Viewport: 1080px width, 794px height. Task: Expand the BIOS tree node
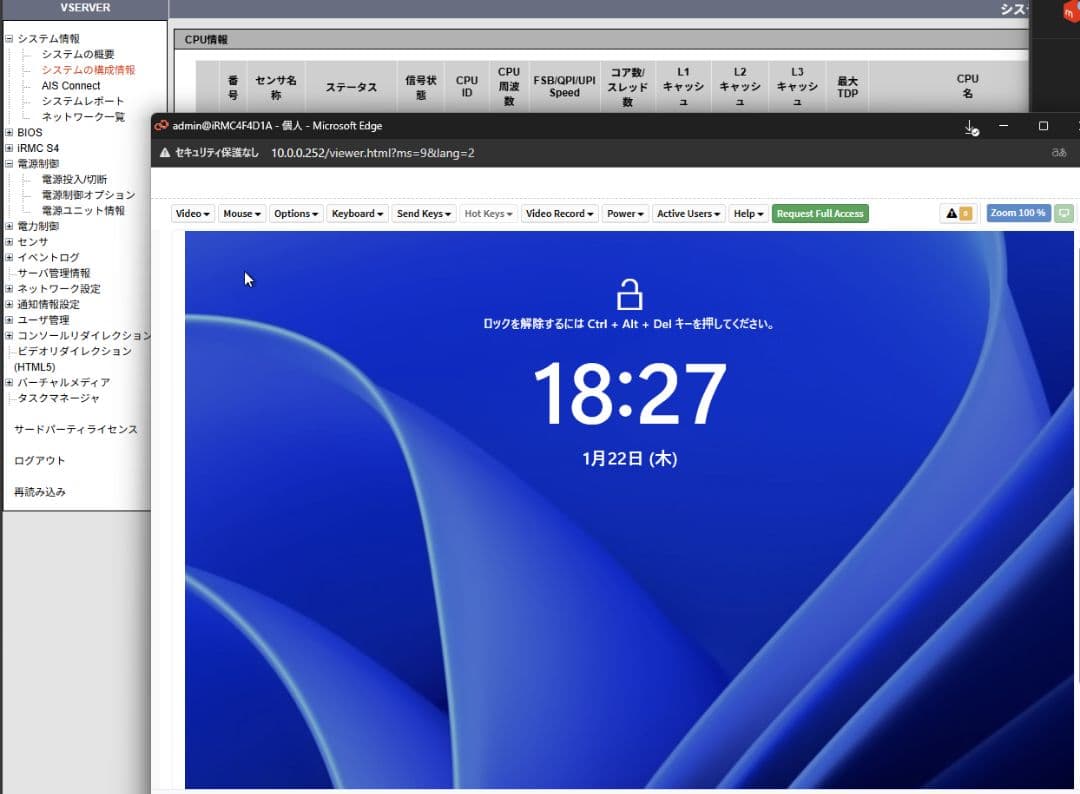[x=8, y=132]
